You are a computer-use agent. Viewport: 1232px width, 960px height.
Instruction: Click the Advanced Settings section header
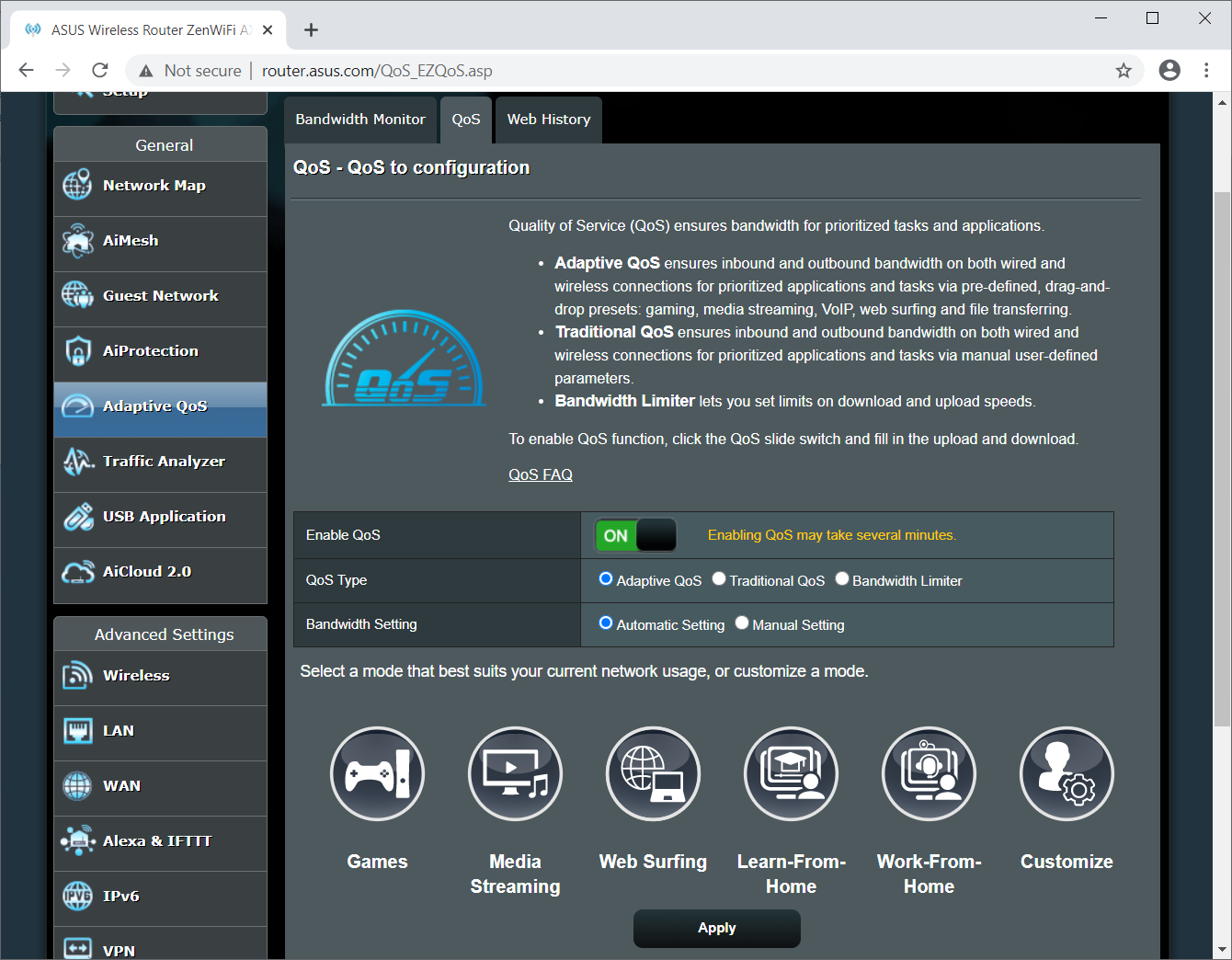click(161, 634)
